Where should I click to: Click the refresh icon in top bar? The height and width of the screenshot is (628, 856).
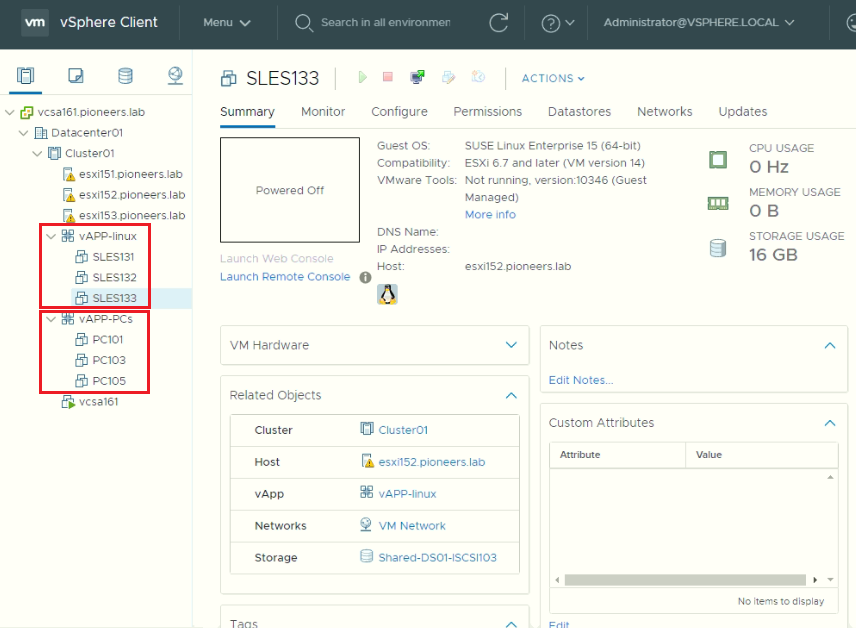498,22
